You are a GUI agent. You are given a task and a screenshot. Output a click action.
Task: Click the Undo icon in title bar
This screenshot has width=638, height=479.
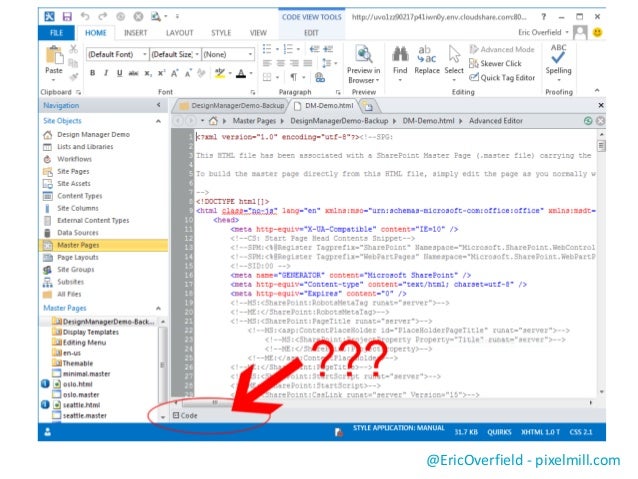pyautogui.click(x=85, y=16)
